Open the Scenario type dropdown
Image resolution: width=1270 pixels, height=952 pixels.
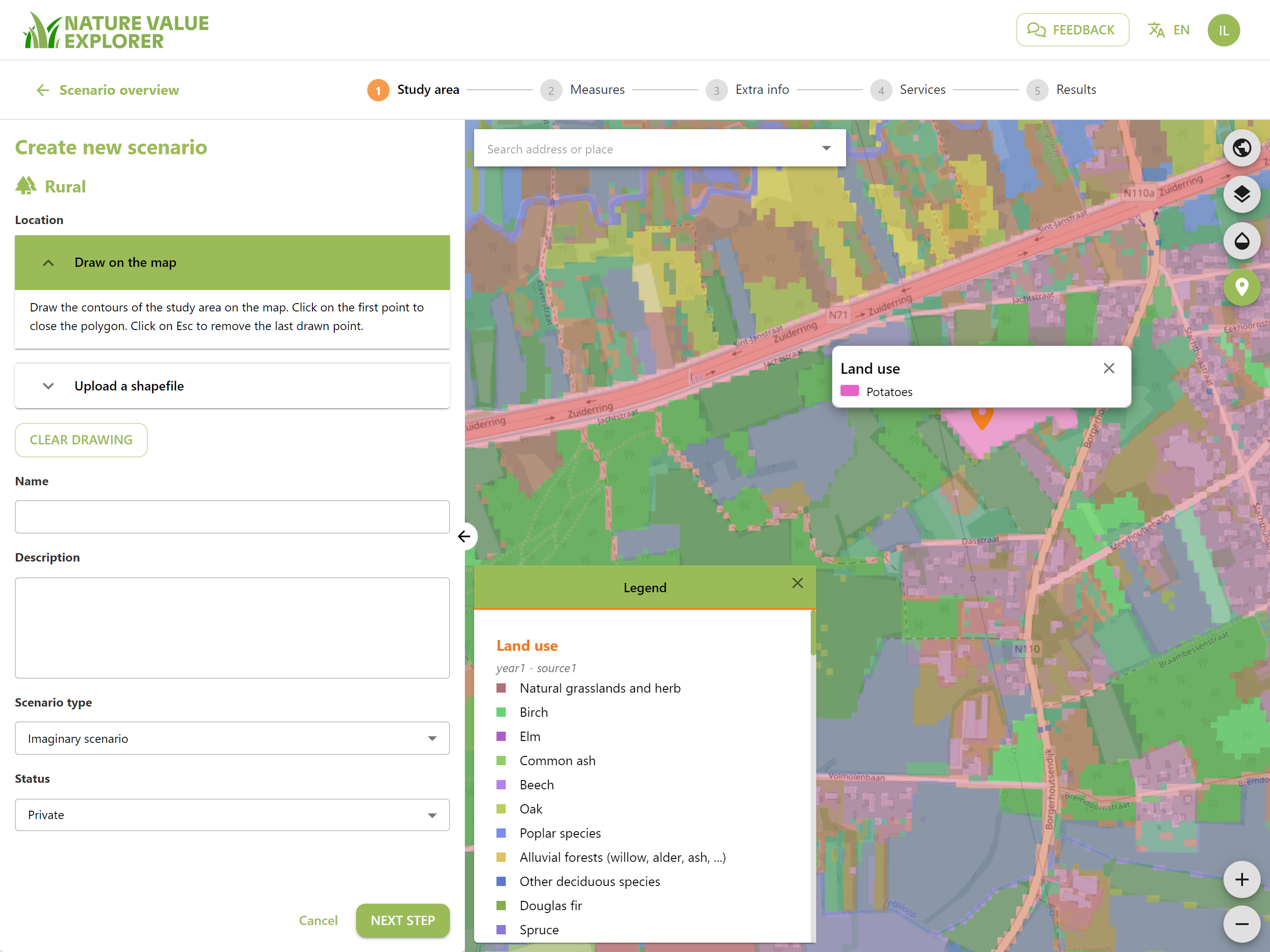coord(232,738)
